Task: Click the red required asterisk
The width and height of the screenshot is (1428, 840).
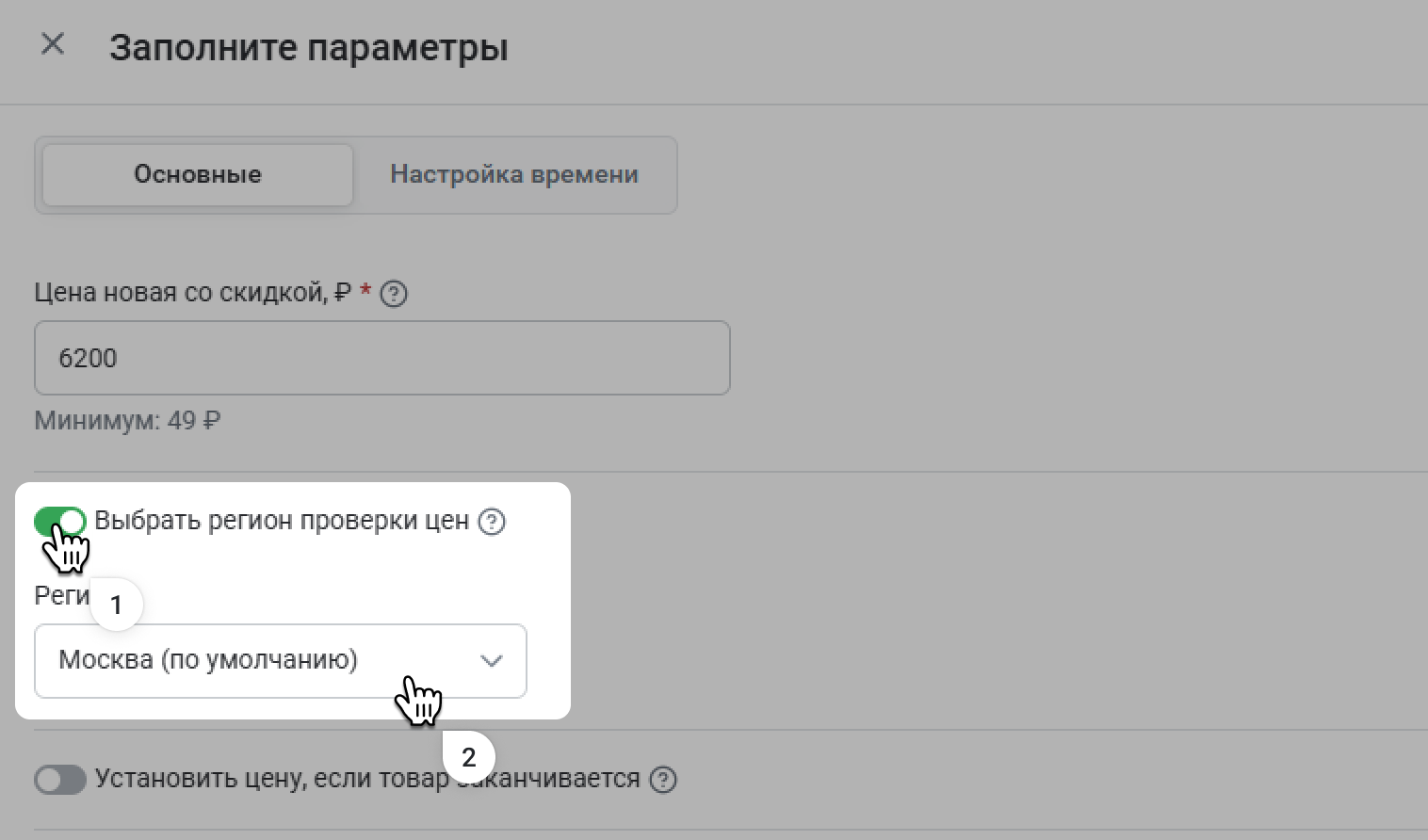Action: (x=365, y=291)
